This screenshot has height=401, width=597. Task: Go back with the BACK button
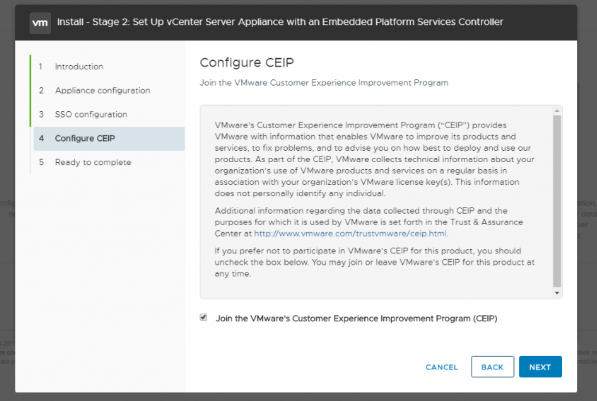pyautogui.click(x=492, y=367)
